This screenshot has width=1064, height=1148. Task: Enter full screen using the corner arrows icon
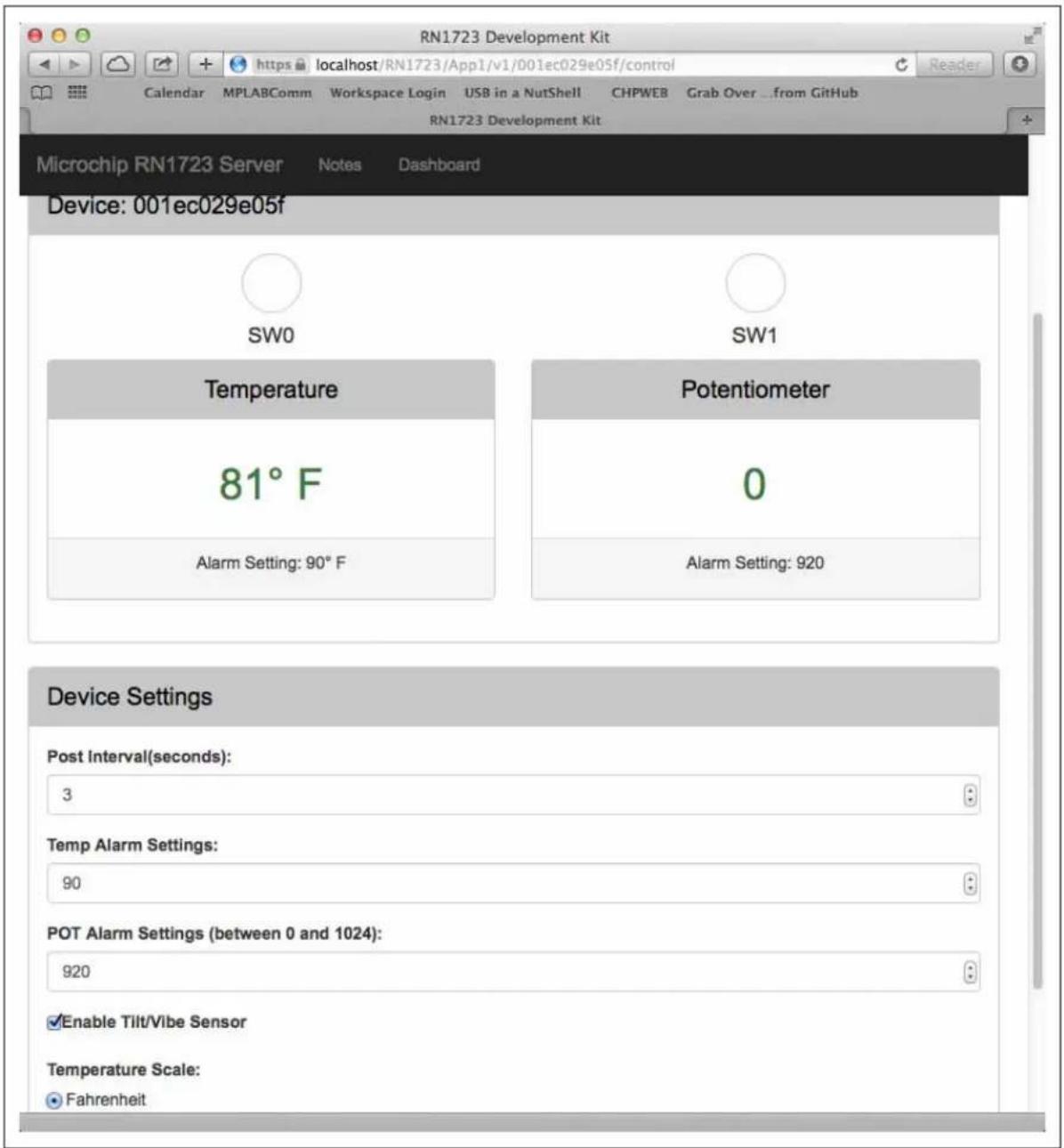click(1031, 36)
